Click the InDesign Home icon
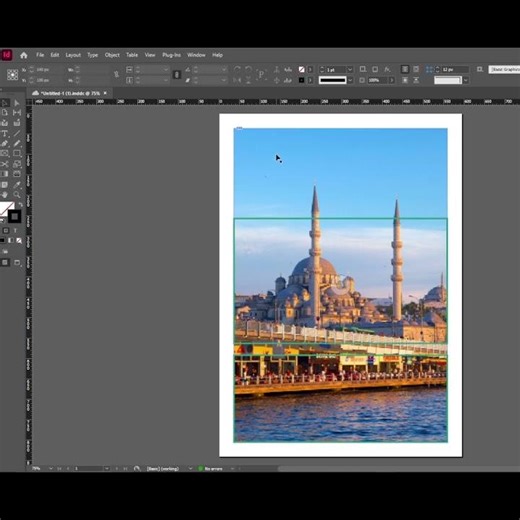The image size is (520, 520). click(x=24, y=55)
